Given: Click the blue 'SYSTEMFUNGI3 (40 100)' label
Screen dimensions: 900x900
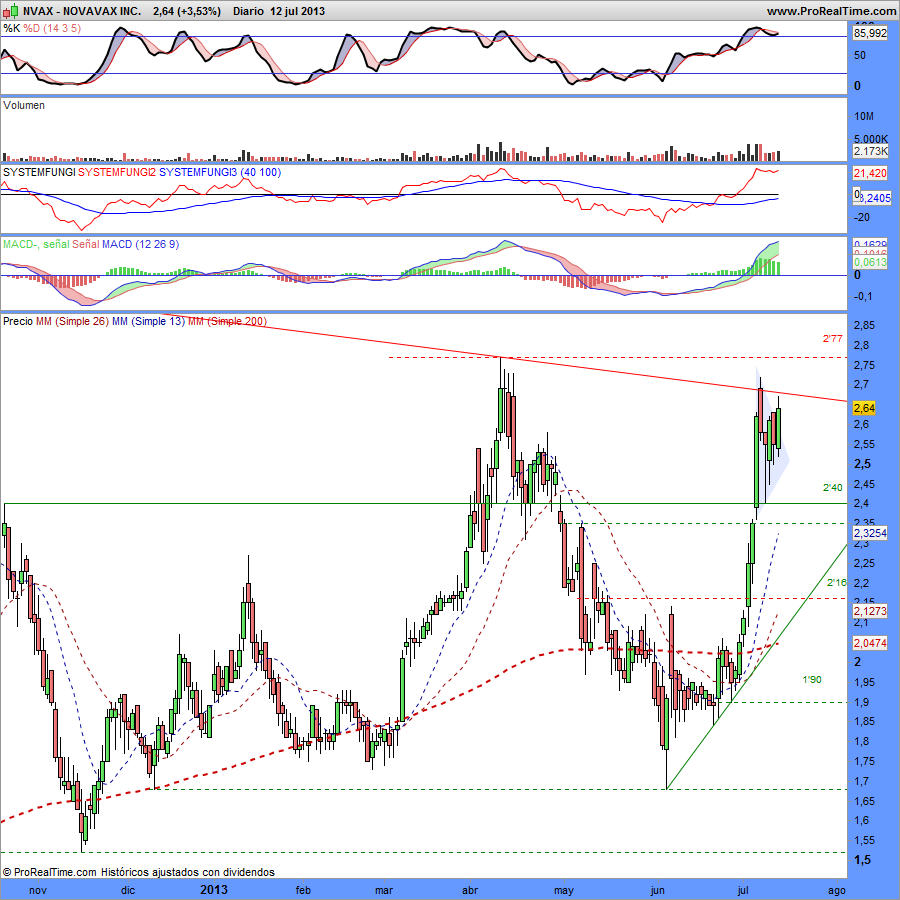Looking at the screenshot, I should pyautogui.click(x=220, y=172).
